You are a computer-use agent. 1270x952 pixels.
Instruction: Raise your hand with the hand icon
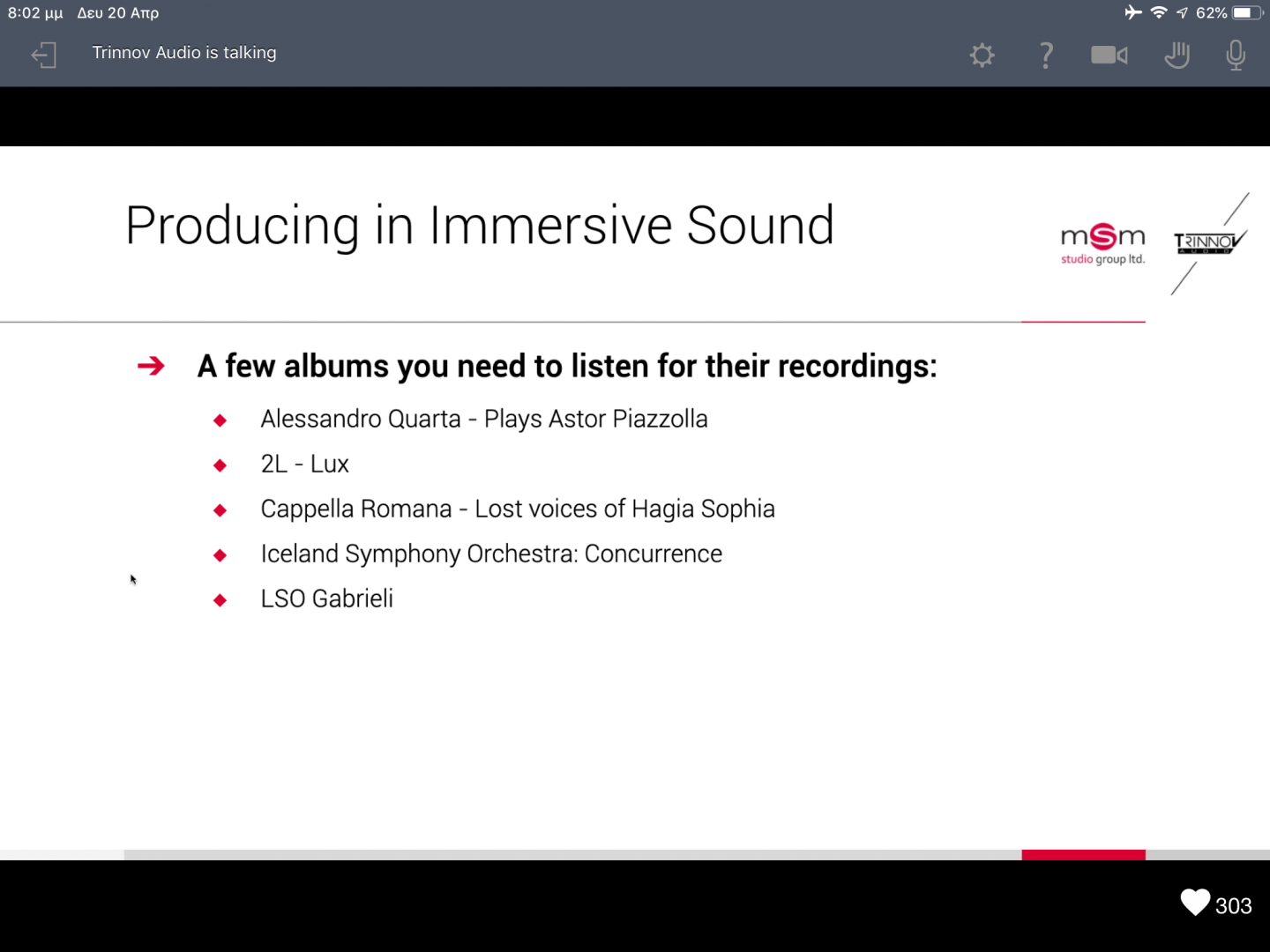[1177, 56]
